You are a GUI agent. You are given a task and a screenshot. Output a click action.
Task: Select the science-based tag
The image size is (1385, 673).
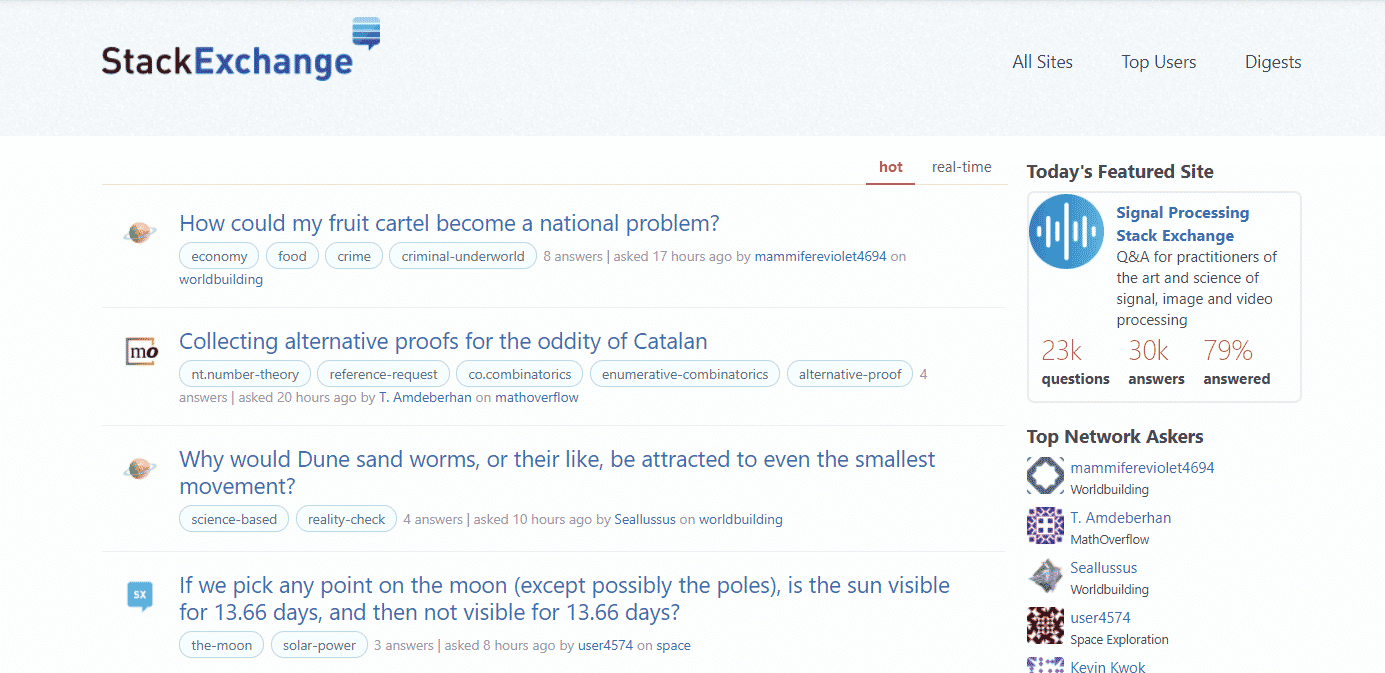(233, 519)
